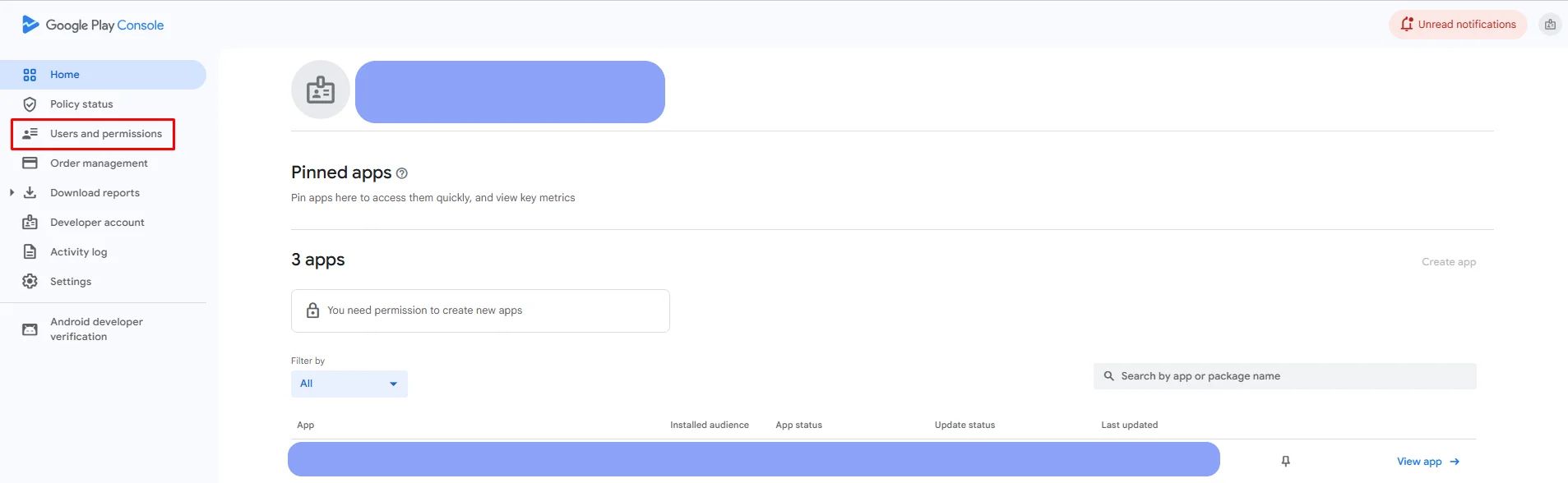
Task: Click the Activity log document icon
Action: click(x=30, y=252)
